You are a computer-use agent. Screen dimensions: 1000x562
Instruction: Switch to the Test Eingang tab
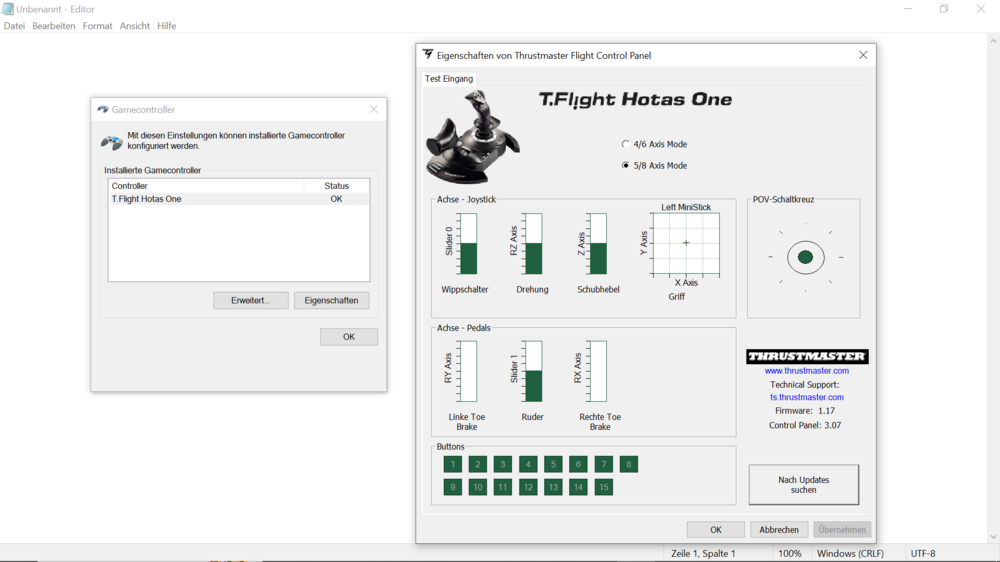coord(449,78)
